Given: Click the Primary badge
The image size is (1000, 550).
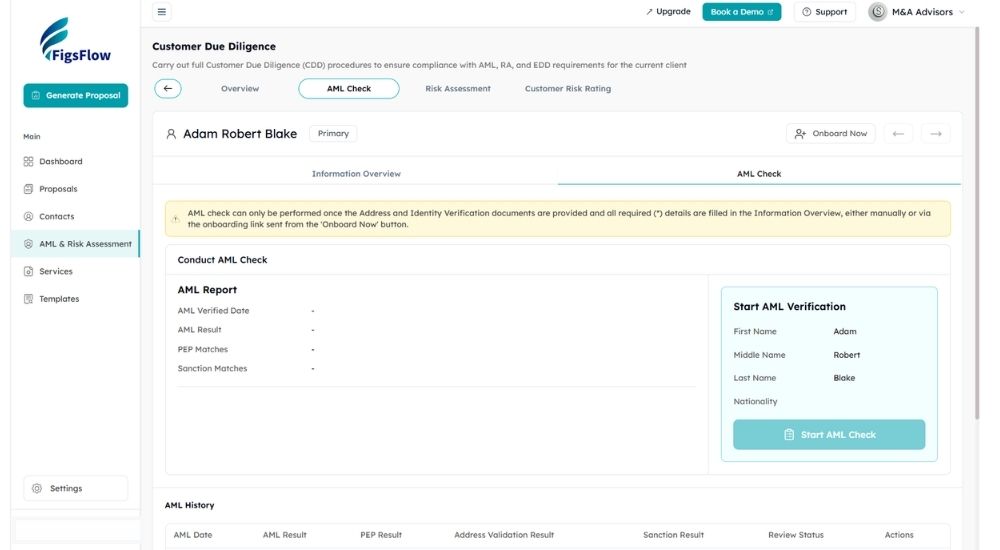Looking at the screenshot, I should (x=333, y=133).
